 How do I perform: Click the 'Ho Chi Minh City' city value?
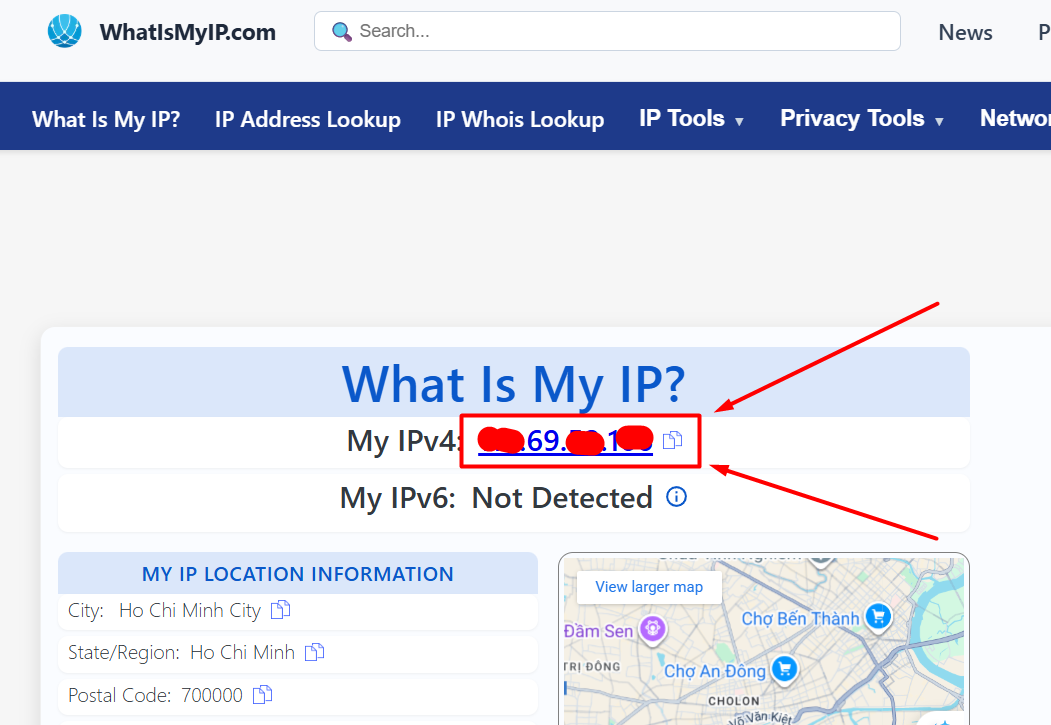(x=190, y=610)
